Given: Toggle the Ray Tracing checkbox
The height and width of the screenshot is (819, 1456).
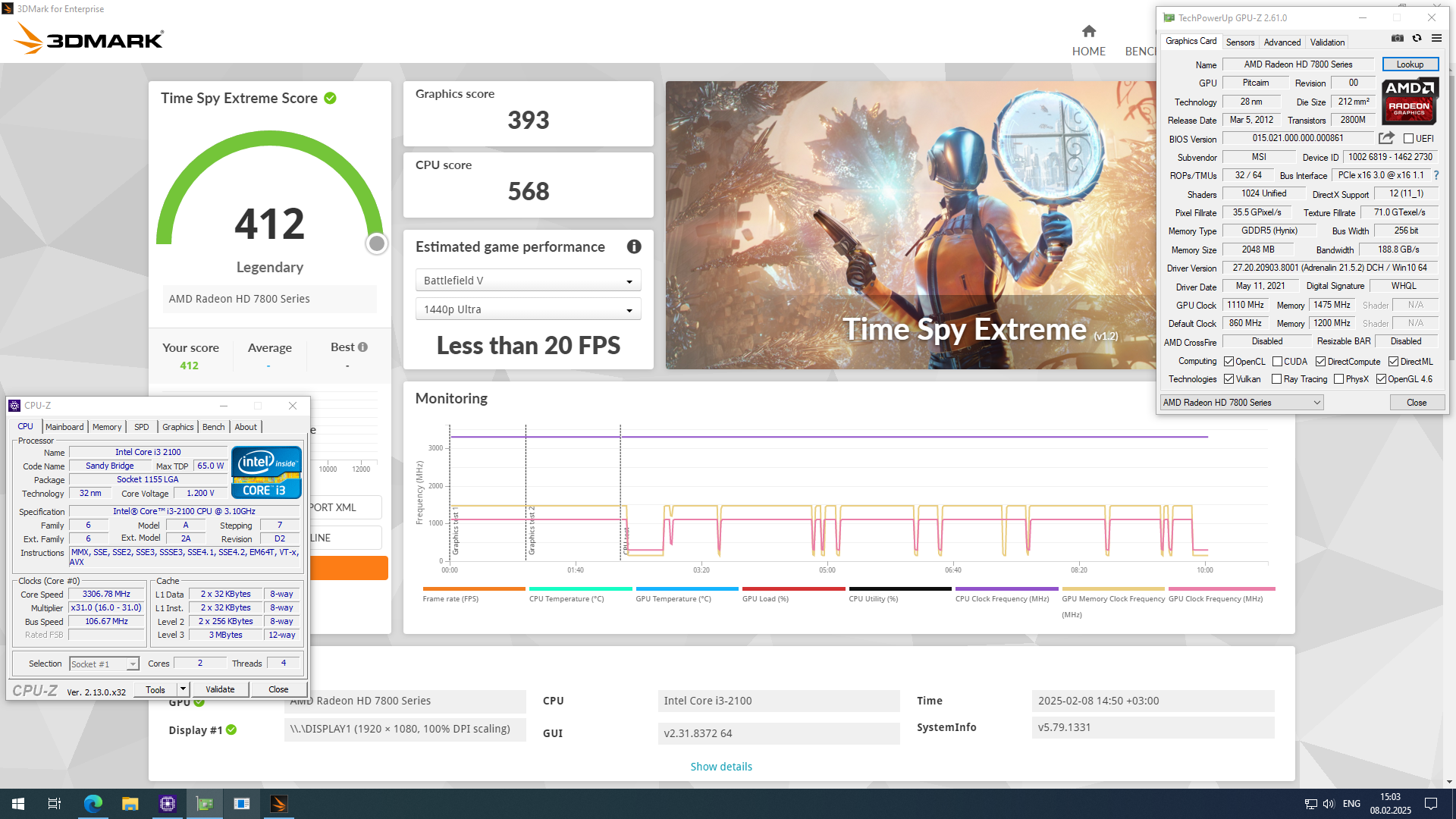Looking at the screenshot, I should click(x=1277, y=379).
